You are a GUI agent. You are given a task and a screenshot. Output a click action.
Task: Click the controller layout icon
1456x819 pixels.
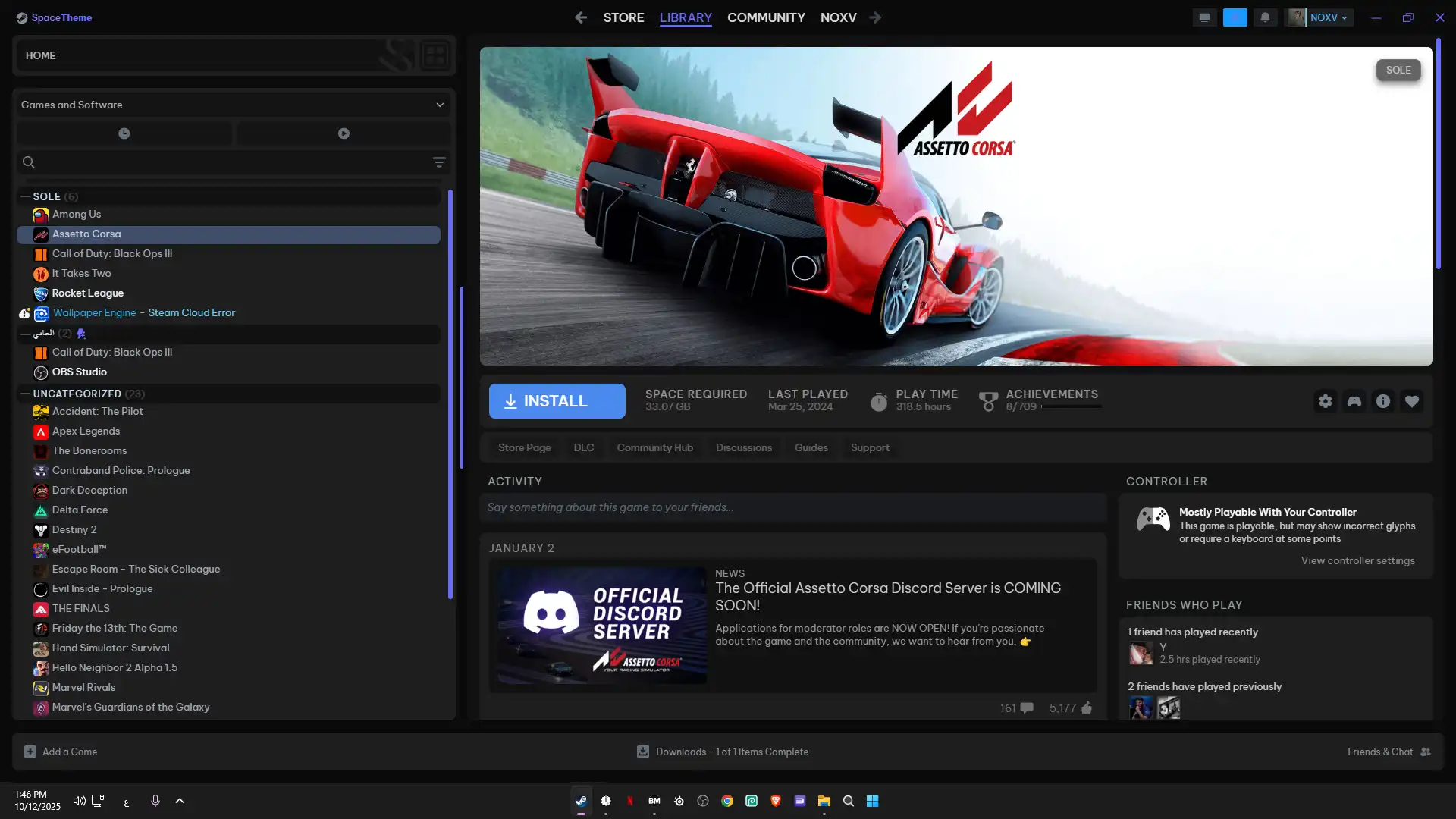(1354, 401)
